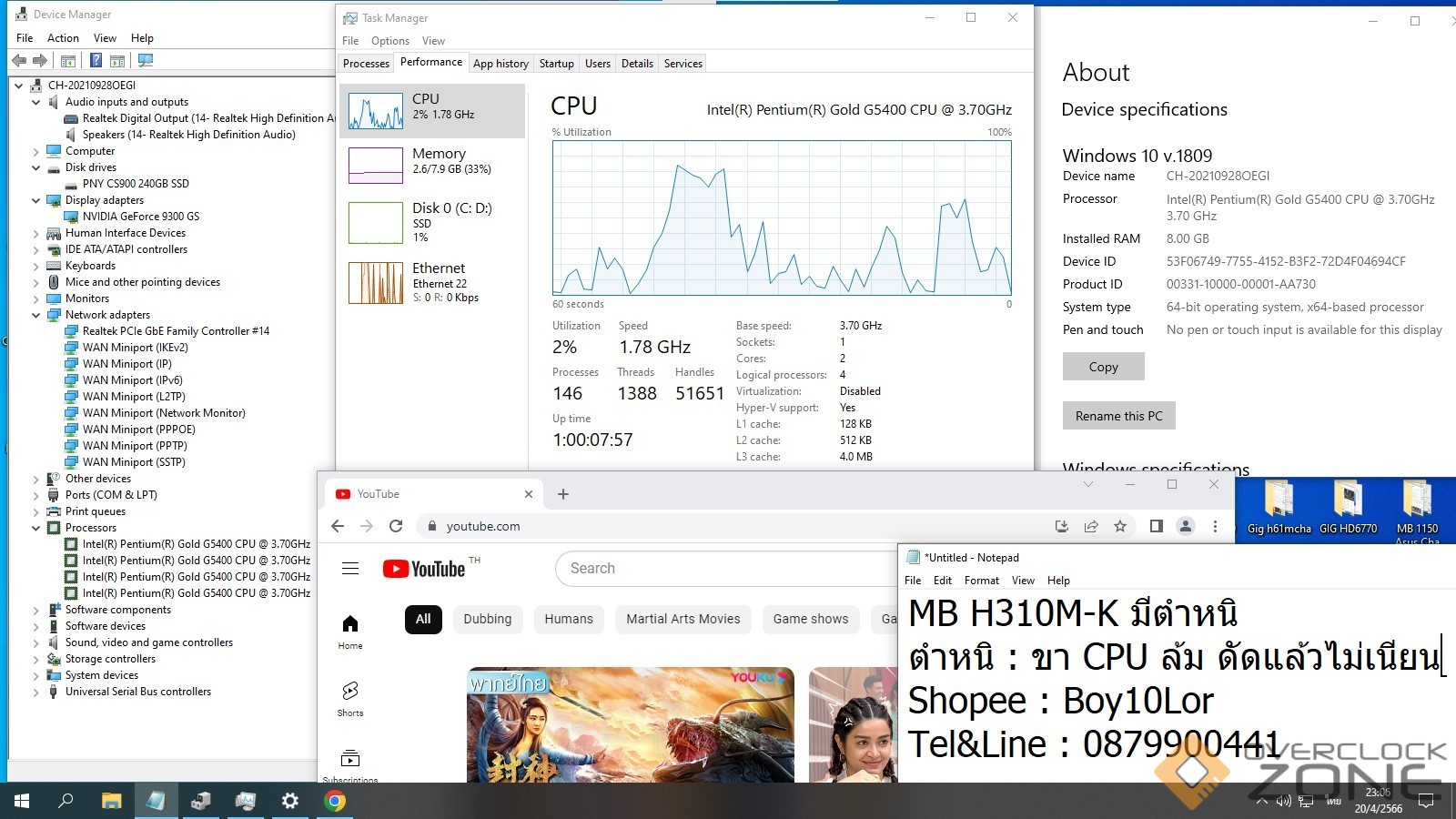
Task: Expand the Keyboards device category
Action: click(36, 266)
